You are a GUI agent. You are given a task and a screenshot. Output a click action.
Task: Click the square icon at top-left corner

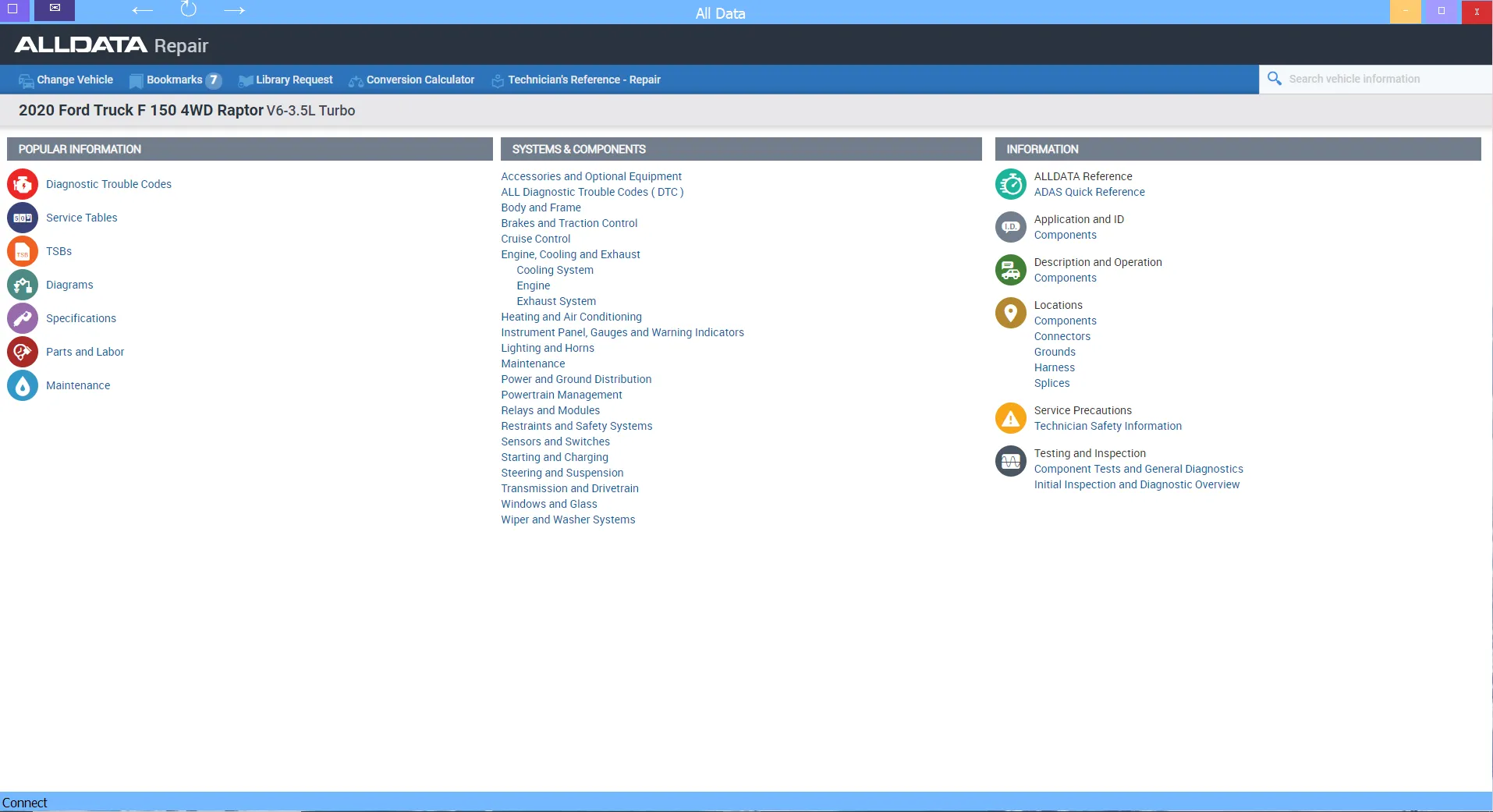point(13,9)
